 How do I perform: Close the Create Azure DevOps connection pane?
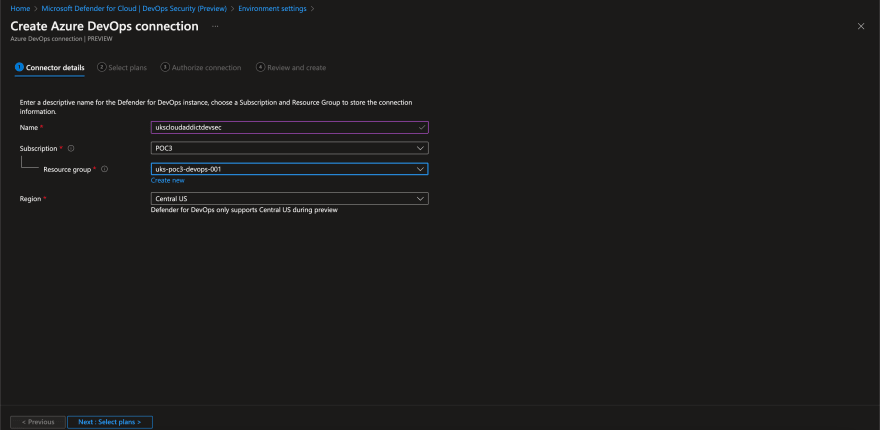tap(861, 26)
